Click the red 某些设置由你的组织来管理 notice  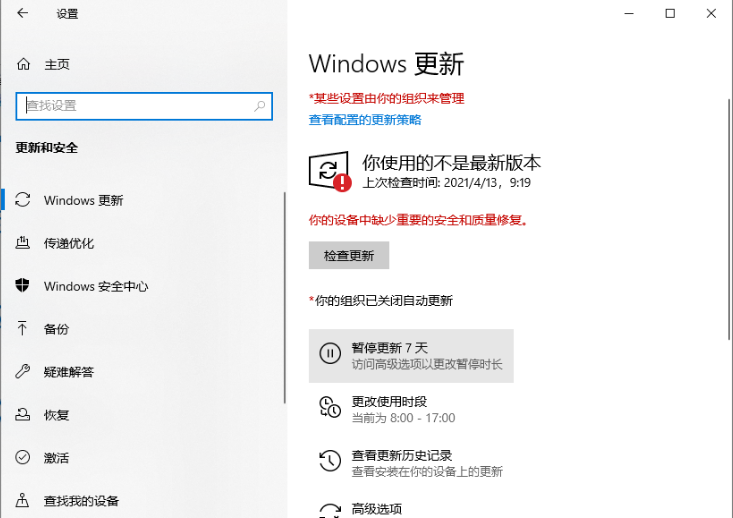point(386,99)
